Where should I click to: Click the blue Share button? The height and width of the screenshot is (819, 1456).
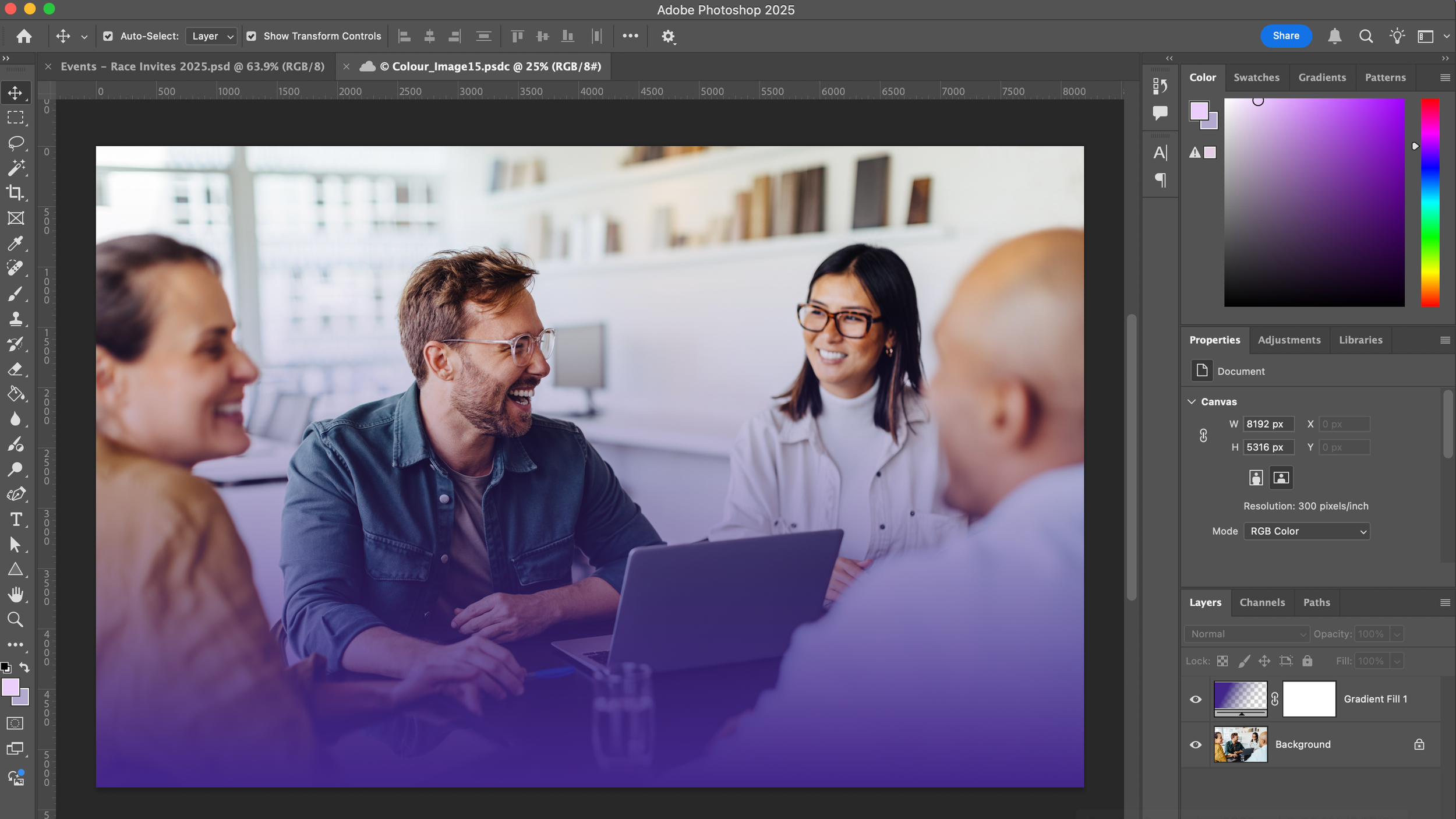click(1285, 36)
